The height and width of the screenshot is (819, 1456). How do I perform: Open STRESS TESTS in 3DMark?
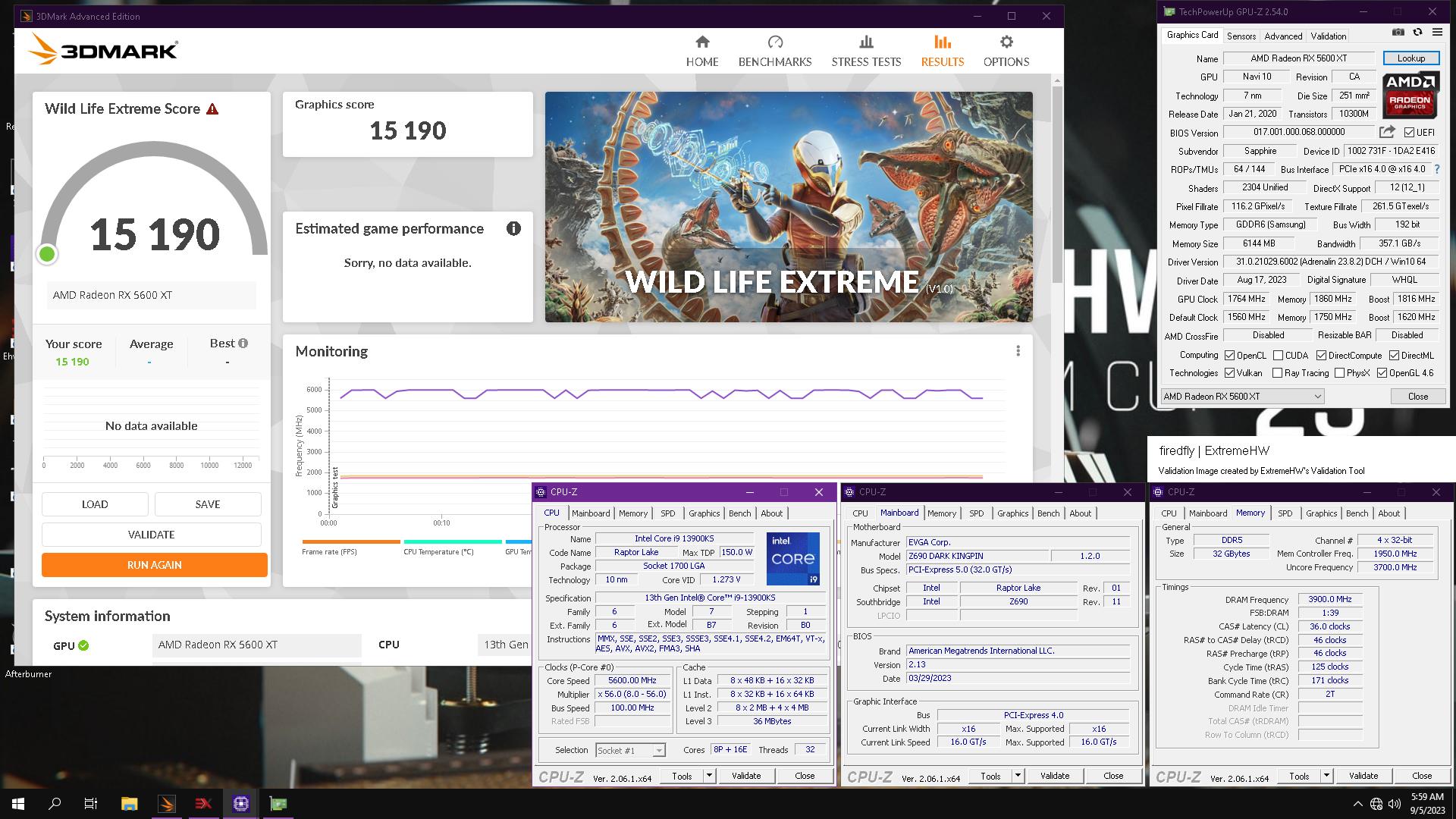(x=866, y=51)
